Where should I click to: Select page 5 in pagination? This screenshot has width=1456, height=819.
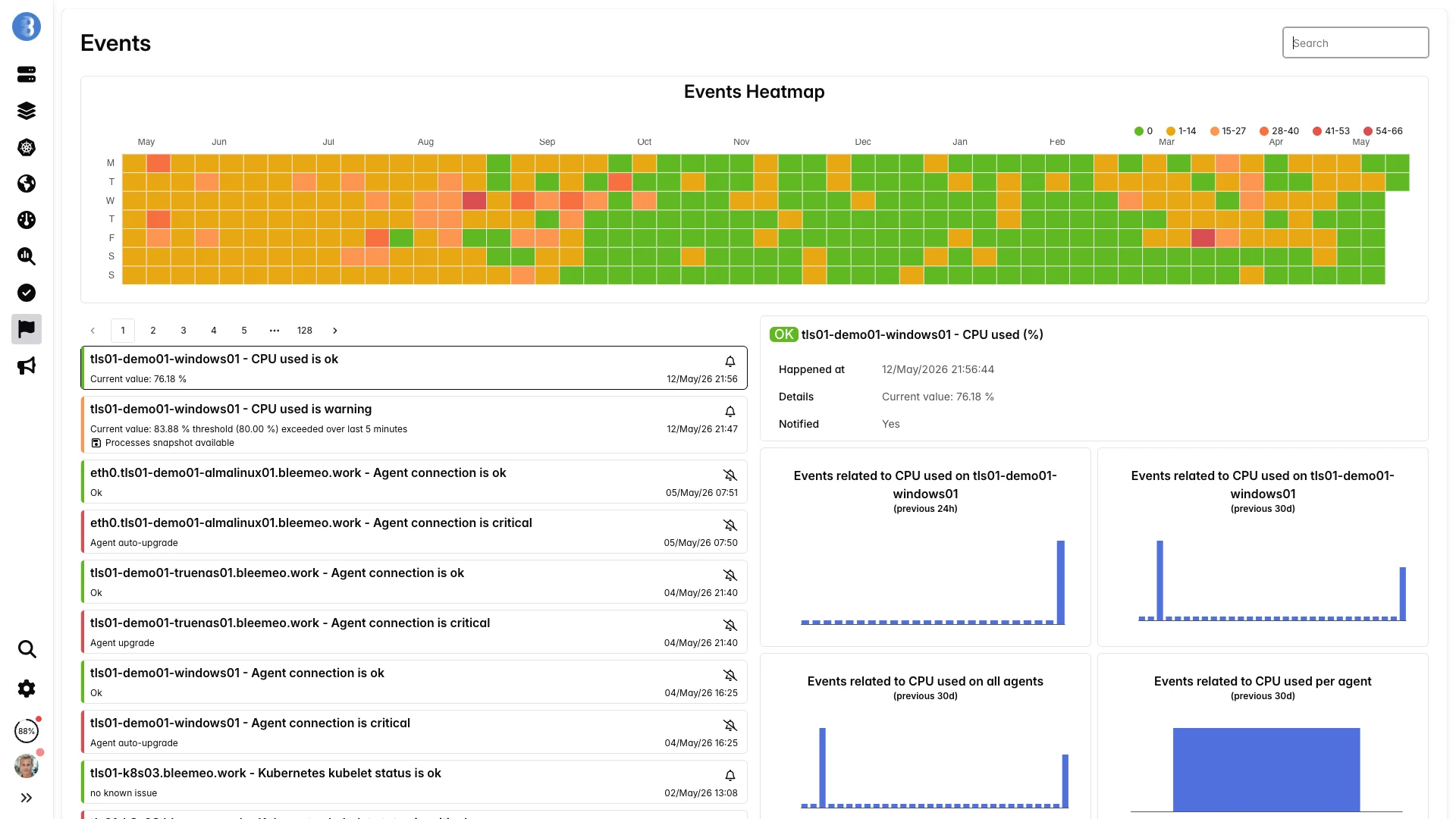tap(244, 331)
